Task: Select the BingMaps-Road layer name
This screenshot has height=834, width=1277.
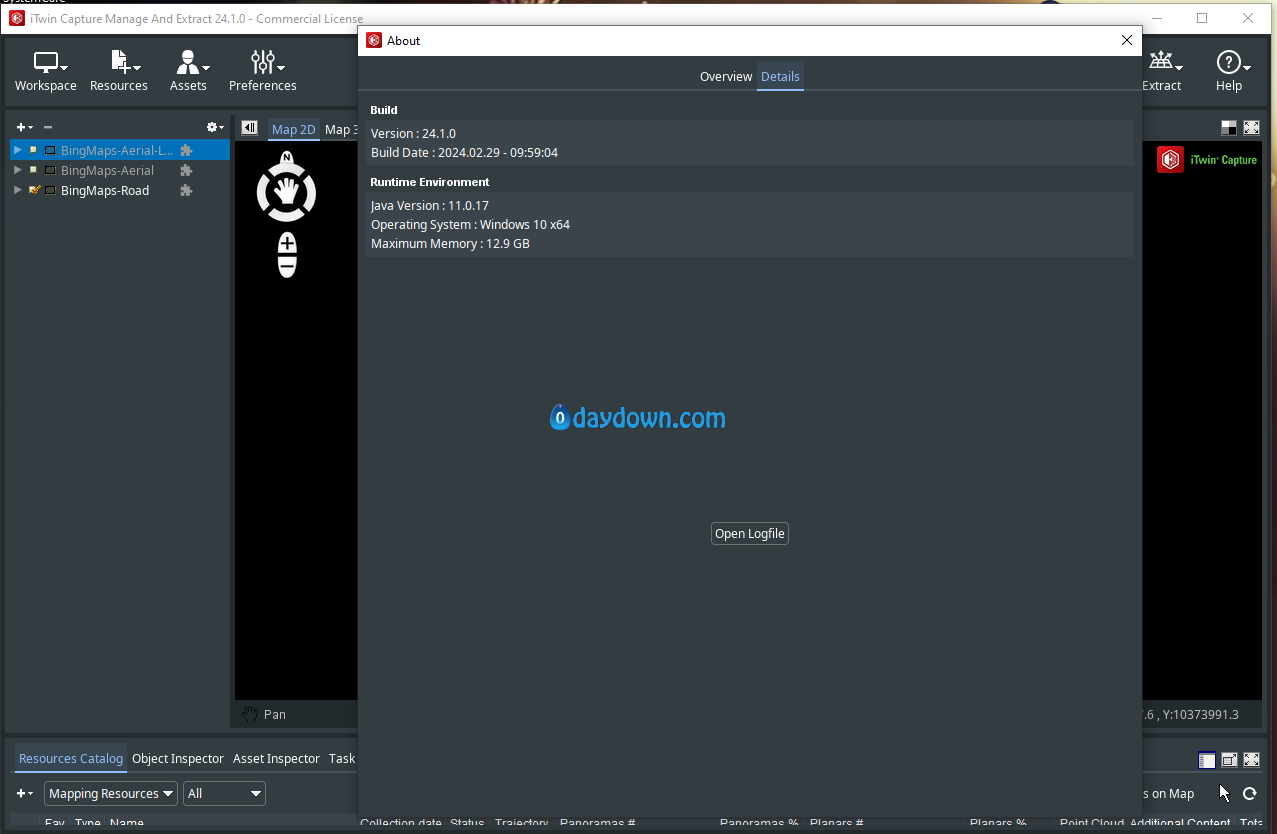Action: pyautogui.click(x=105, y=190)
